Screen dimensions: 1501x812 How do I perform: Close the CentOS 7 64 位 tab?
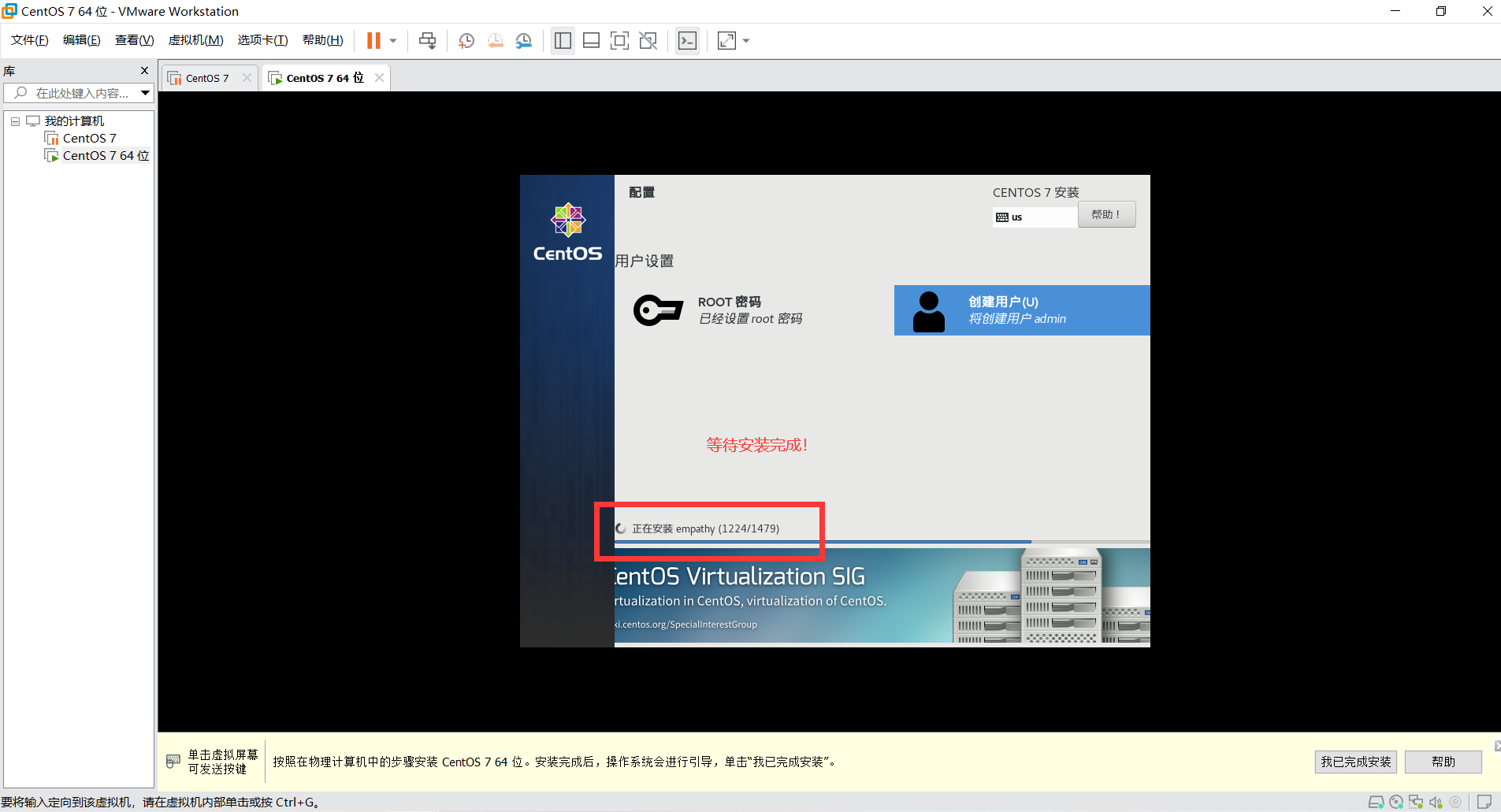tap(379, 78)
